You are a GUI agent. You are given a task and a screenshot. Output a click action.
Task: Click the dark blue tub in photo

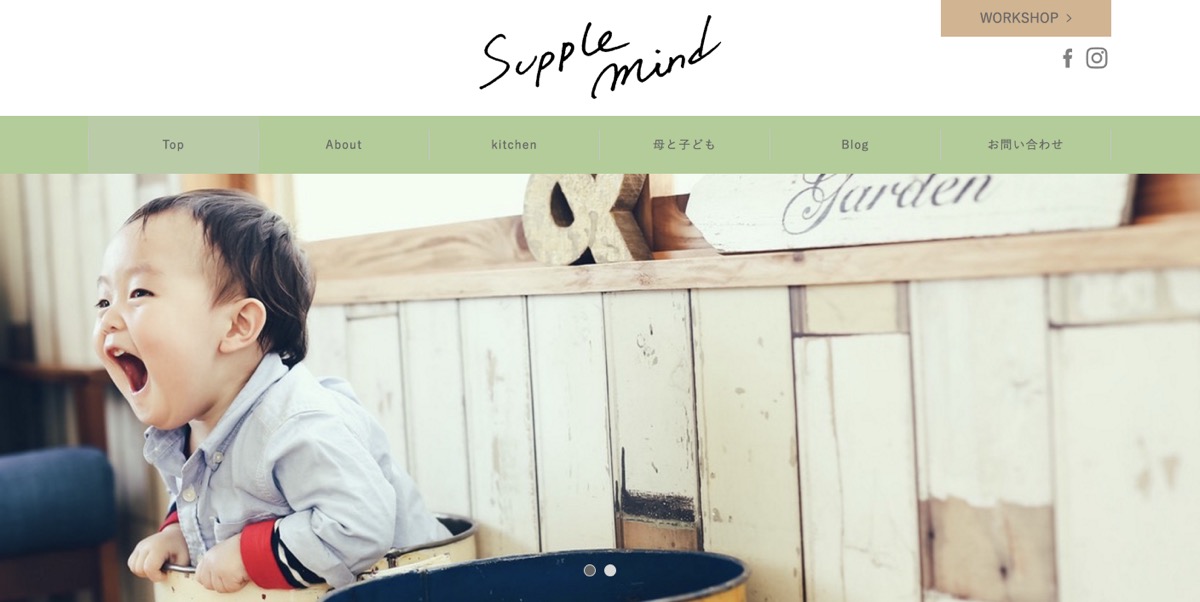[540, 578]
